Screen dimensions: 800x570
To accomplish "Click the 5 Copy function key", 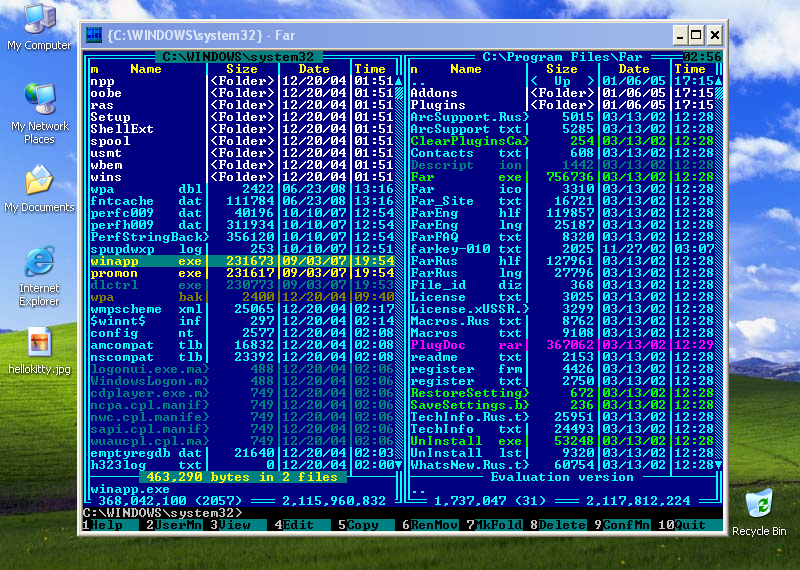I will pos(366,525).
